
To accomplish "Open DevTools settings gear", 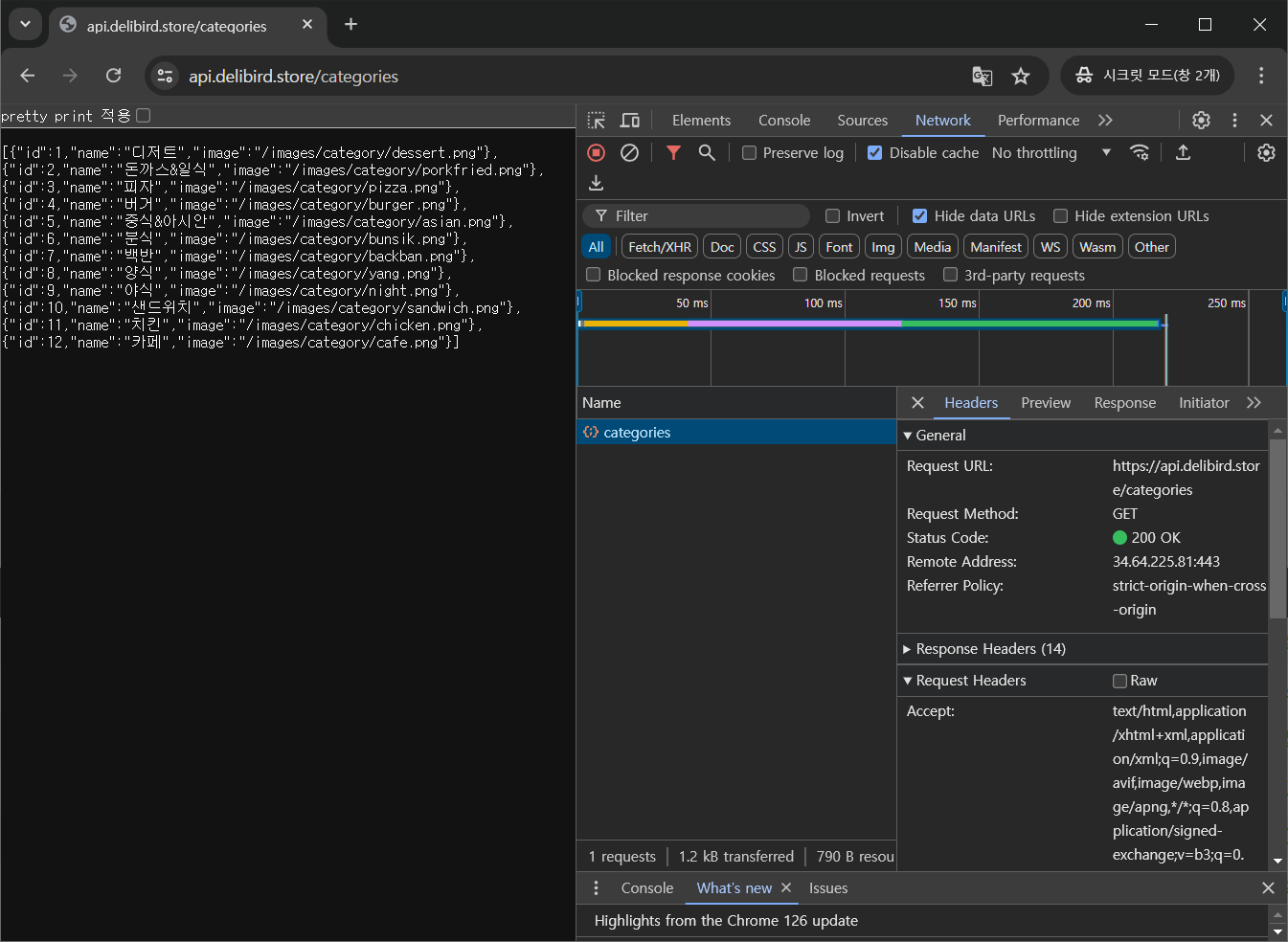I will coord(1201,121).
